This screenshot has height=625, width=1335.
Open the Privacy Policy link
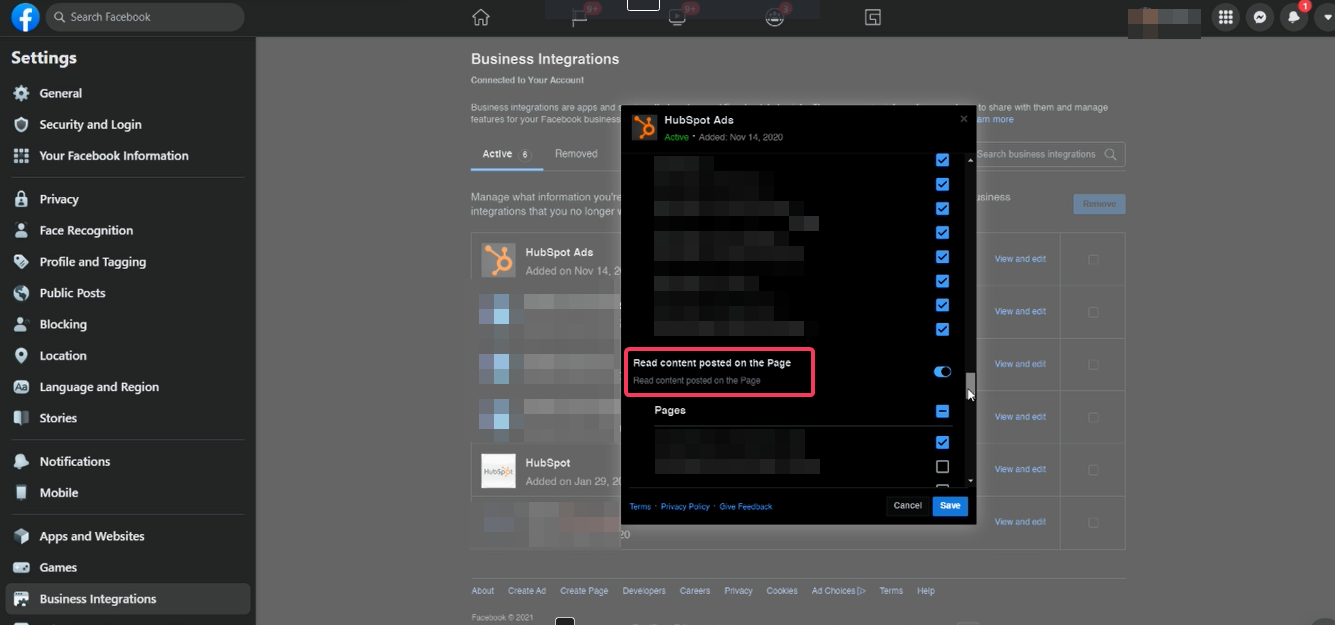[685, 507]
